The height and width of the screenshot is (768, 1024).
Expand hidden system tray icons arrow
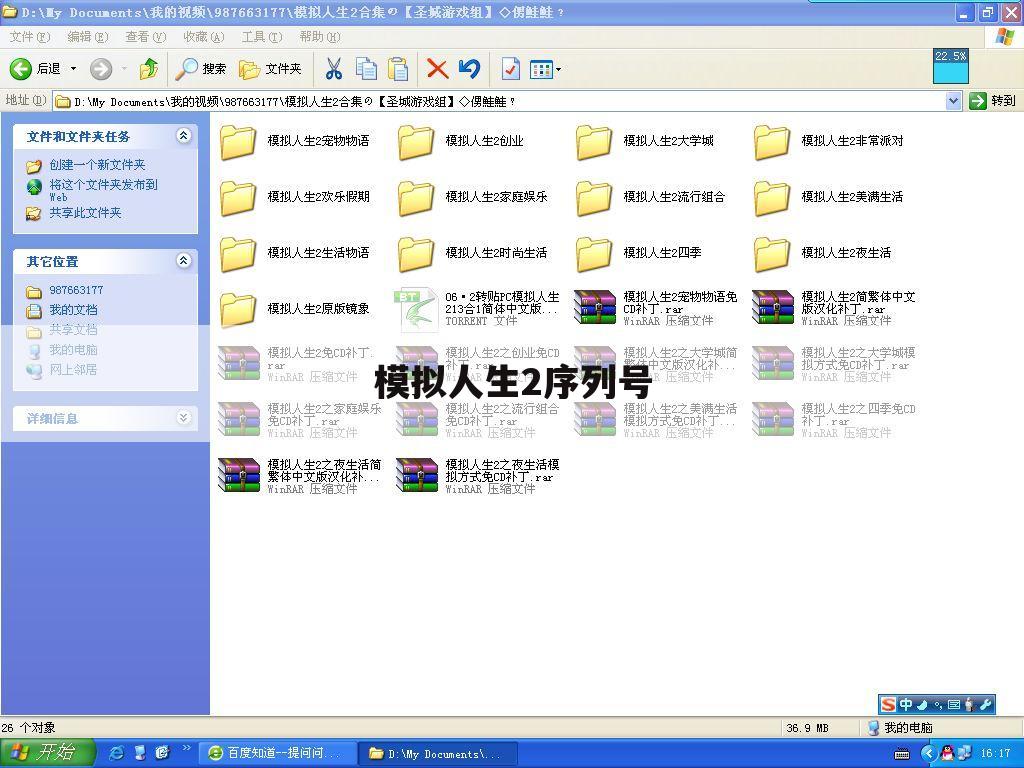click(929, 754)
